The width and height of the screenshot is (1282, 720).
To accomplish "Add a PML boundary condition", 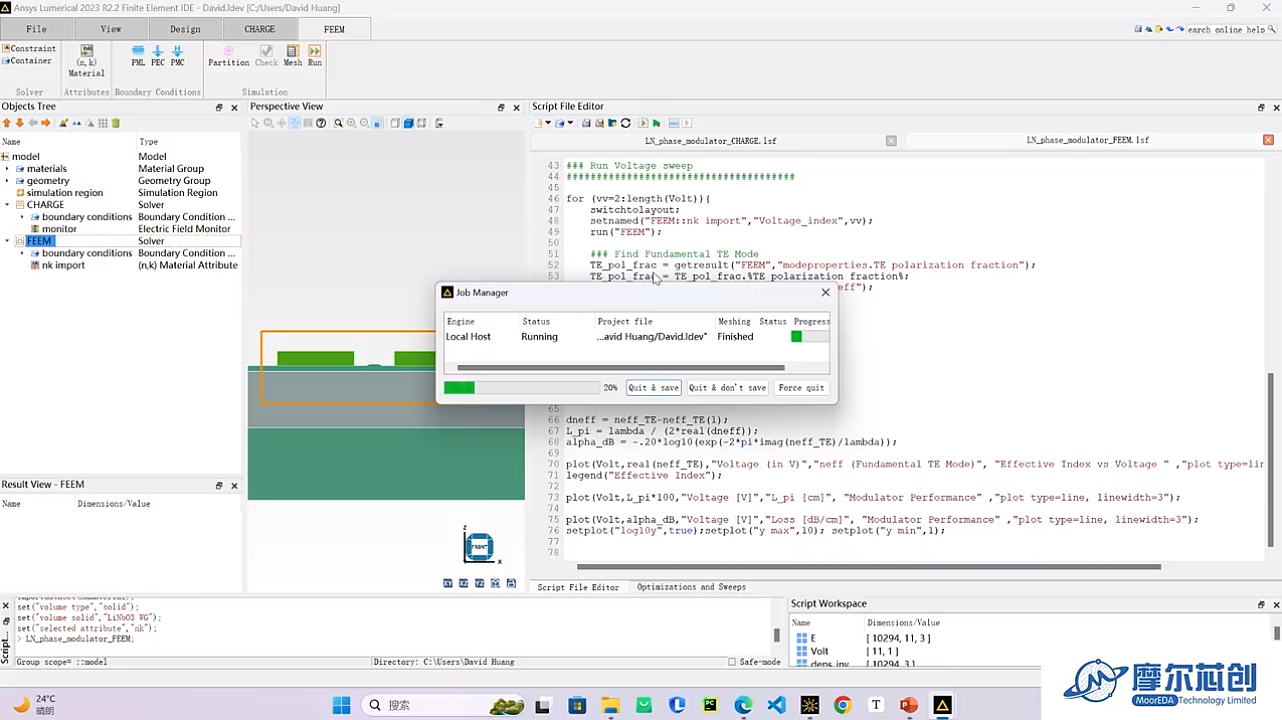I will coord(138,56).
